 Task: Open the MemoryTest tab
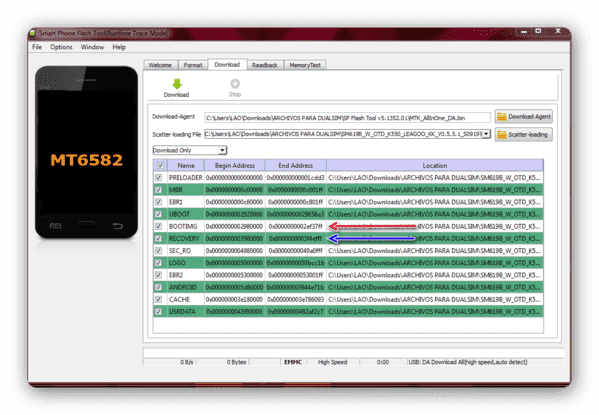[x=305, y=65]
